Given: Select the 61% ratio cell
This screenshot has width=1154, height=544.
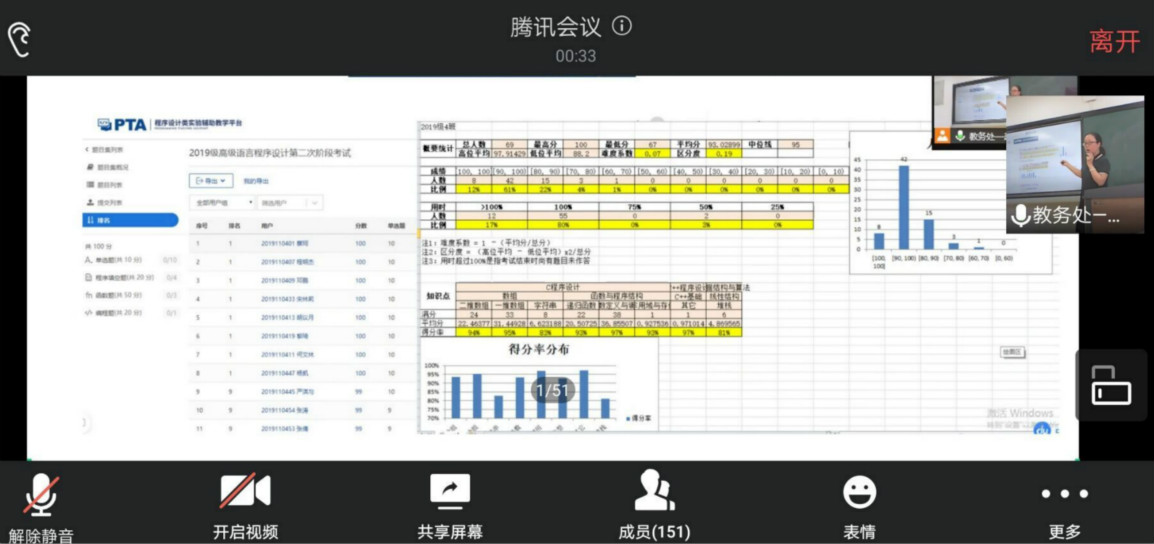Looking at the screenshot, I should click(x=509, y=189).
